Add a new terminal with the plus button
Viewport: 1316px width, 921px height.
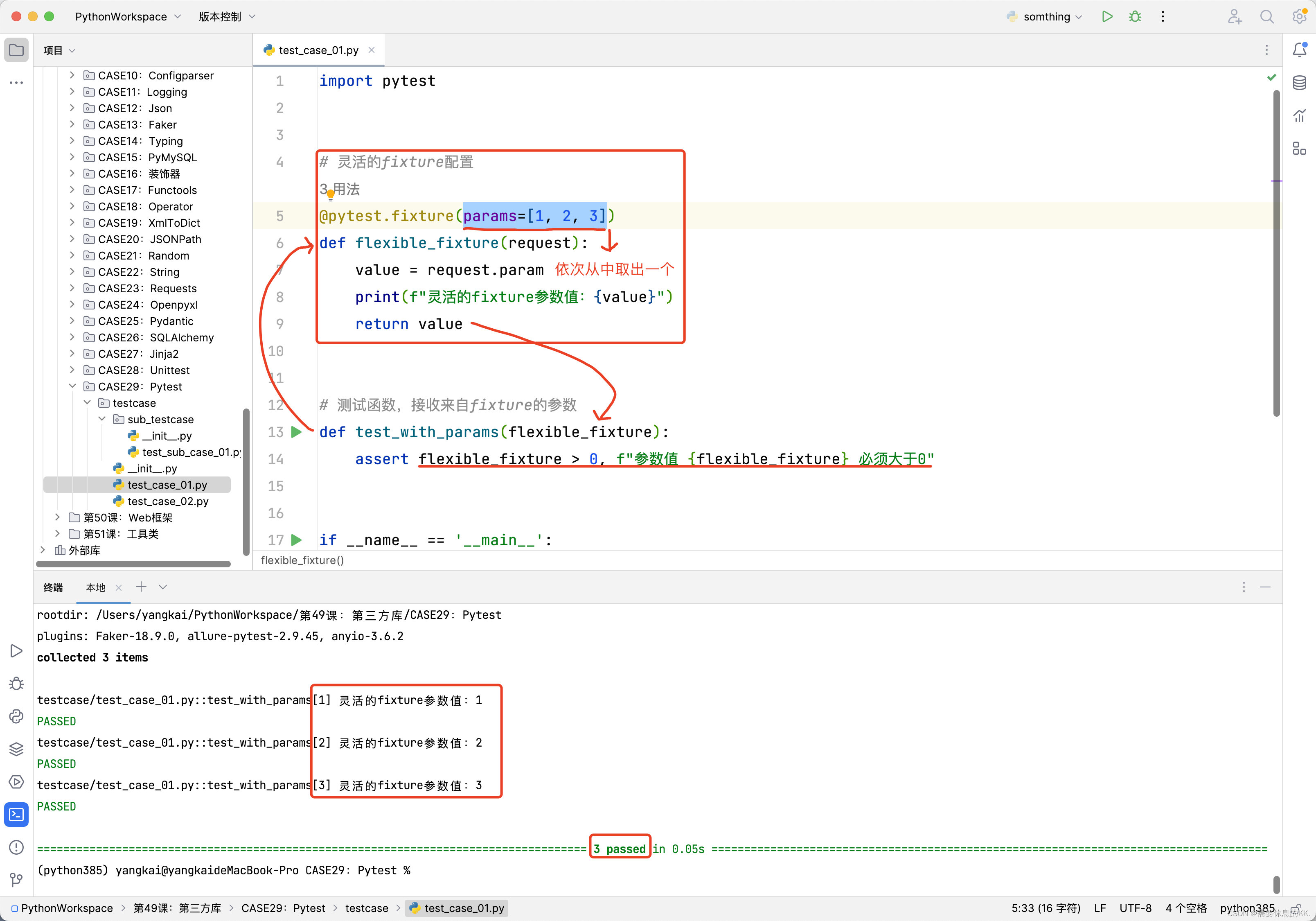click(x=140, y=587)
